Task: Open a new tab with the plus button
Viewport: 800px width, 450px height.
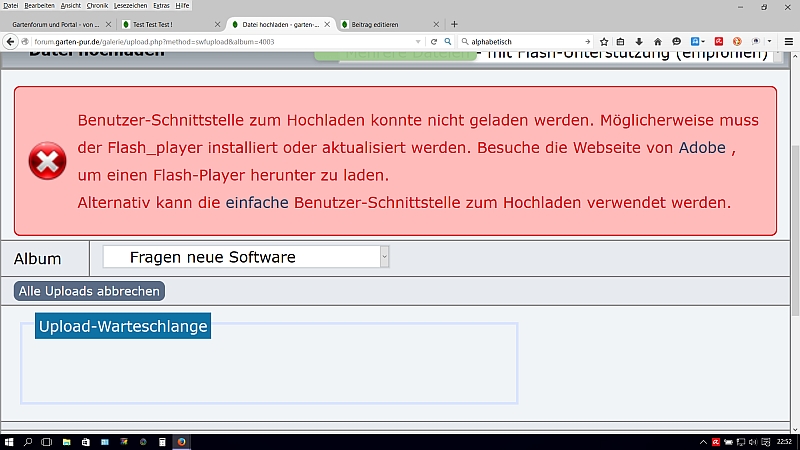Action: point(455,23)
